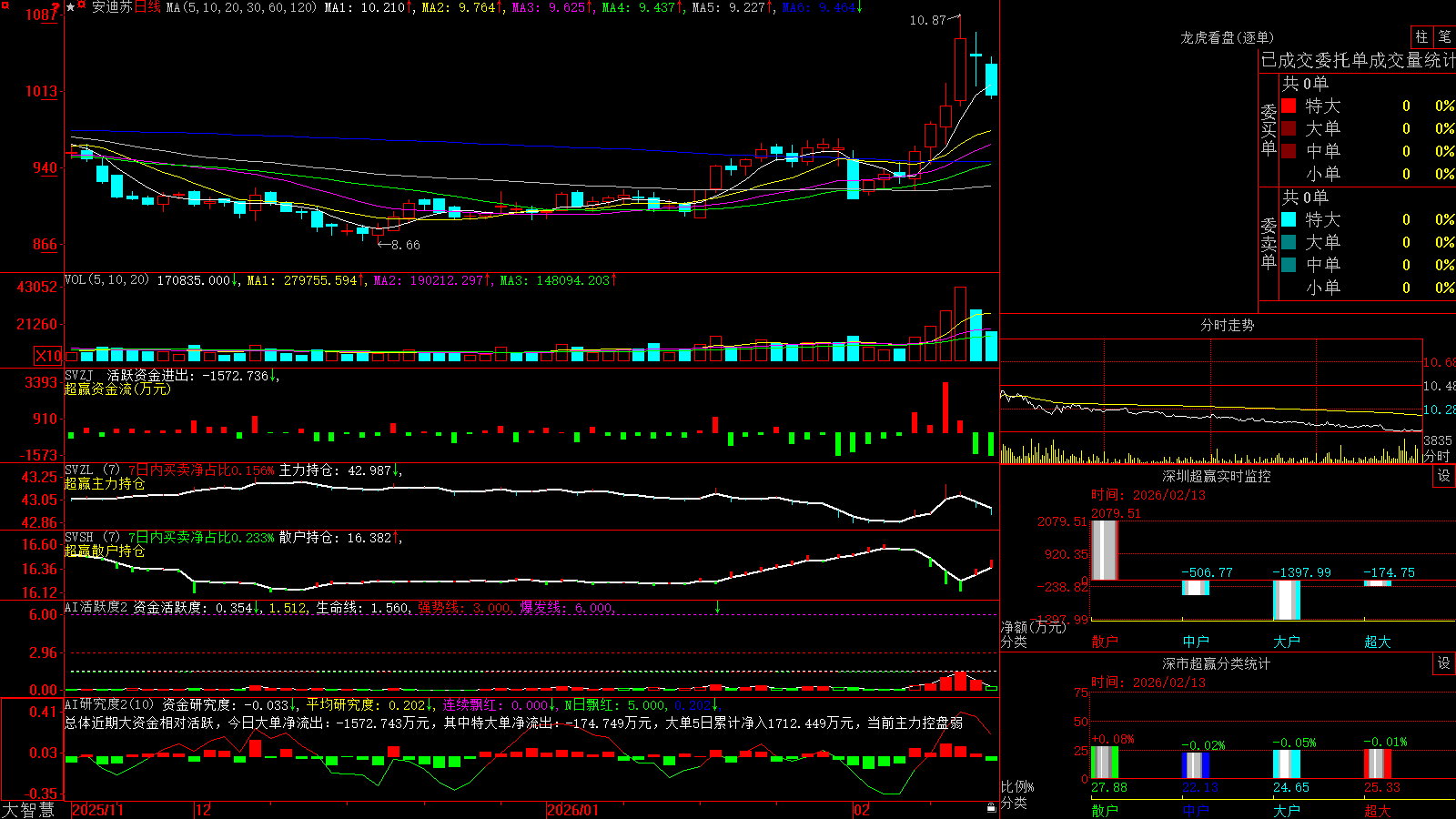Click the MA1: 10.210 moving average value
Image resolution: width=1456 pixels, height=819 pixels.
(x=365, y=7)
